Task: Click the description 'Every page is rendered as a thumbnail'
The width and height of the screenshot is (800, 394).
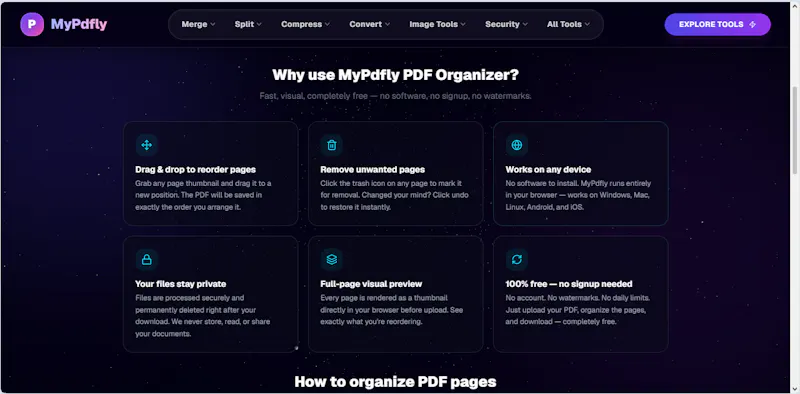Action: pos(391,310)
